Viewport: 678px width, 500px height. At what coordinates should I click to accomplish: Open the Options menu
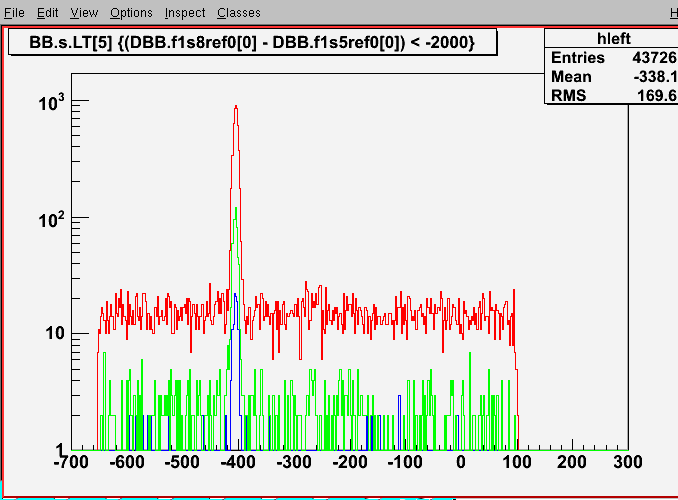[x=131, y=13]
